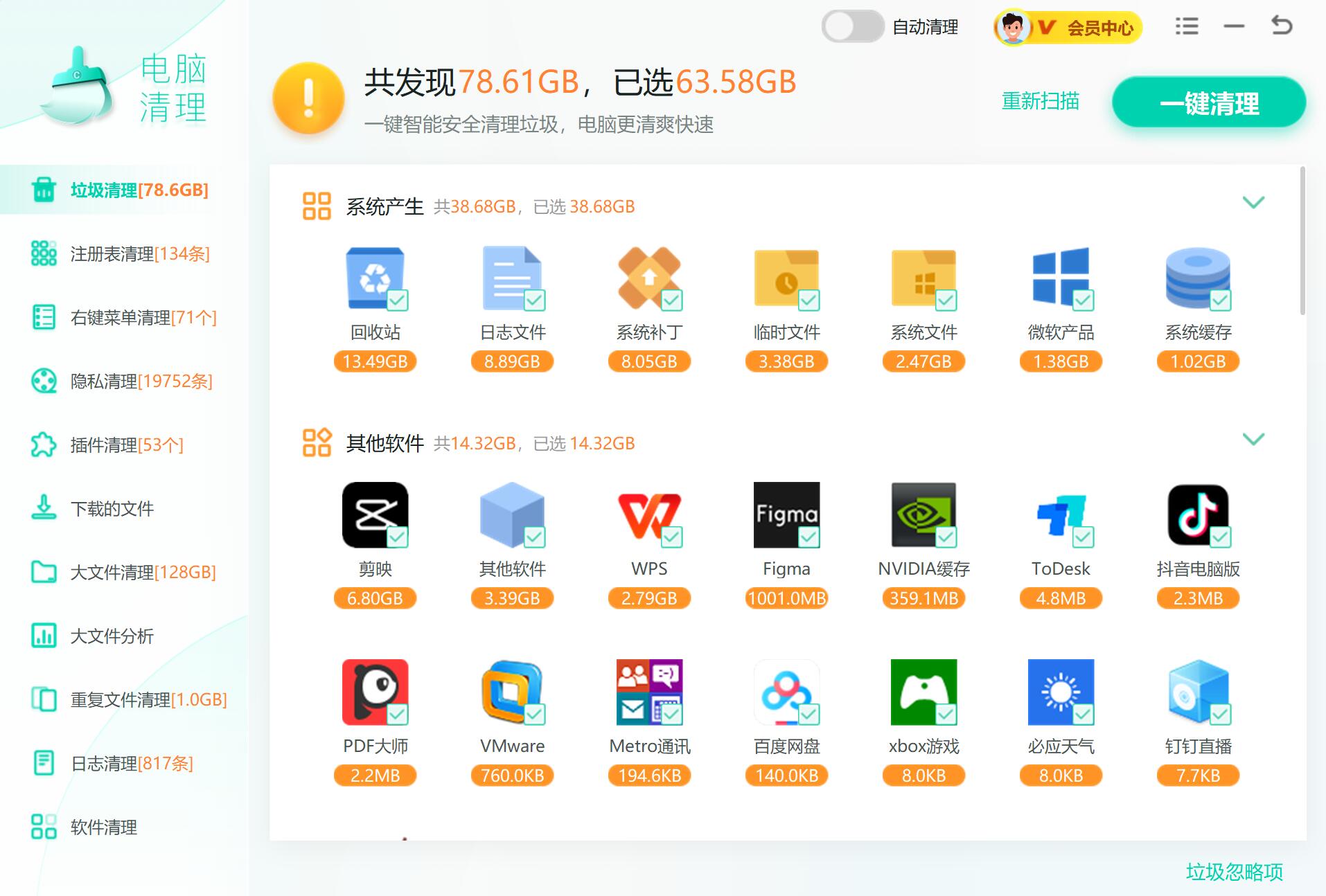Uncheck the 回收站 checkbox
This screenshot has width=1326, height=896.
(x=397, y=300)
